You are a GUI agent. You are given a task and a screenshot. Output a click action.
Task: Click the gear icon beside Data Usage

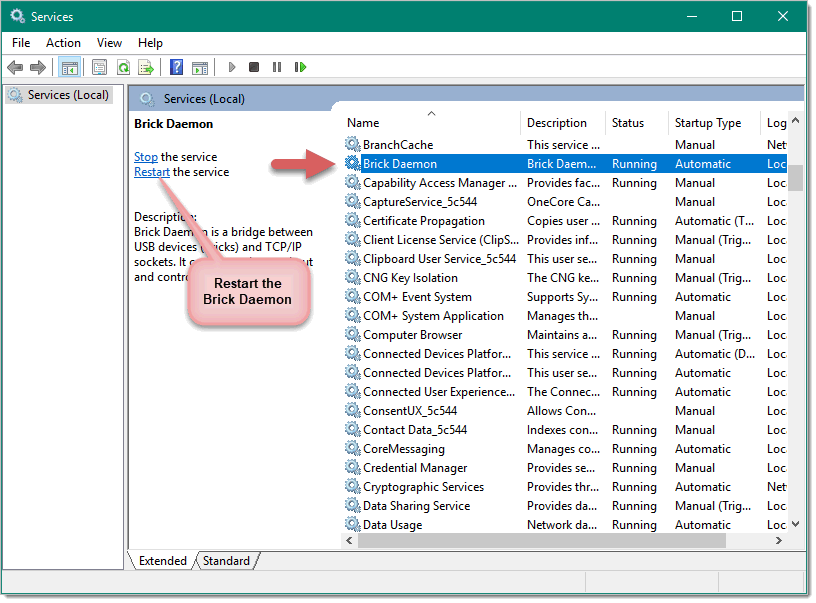coord(353,523)
